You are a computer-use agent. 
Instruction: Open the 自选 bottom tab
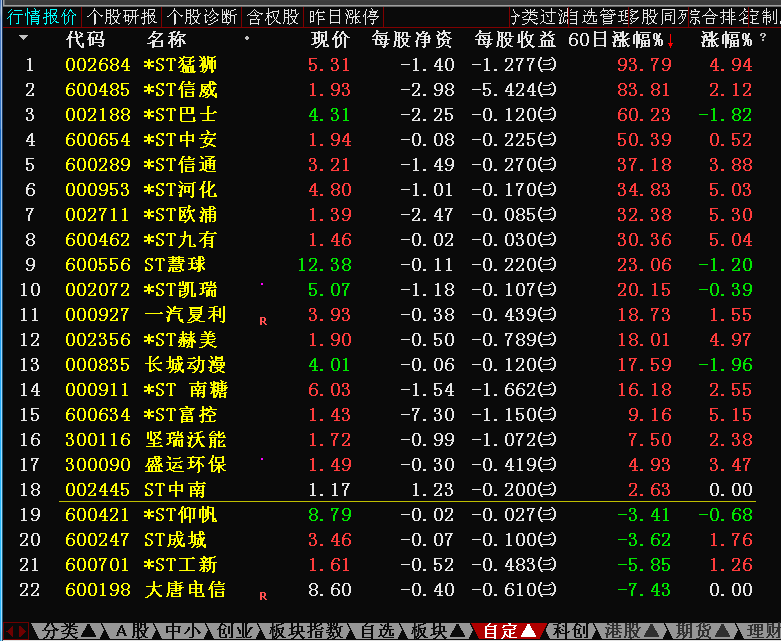(x=378, y=631)
